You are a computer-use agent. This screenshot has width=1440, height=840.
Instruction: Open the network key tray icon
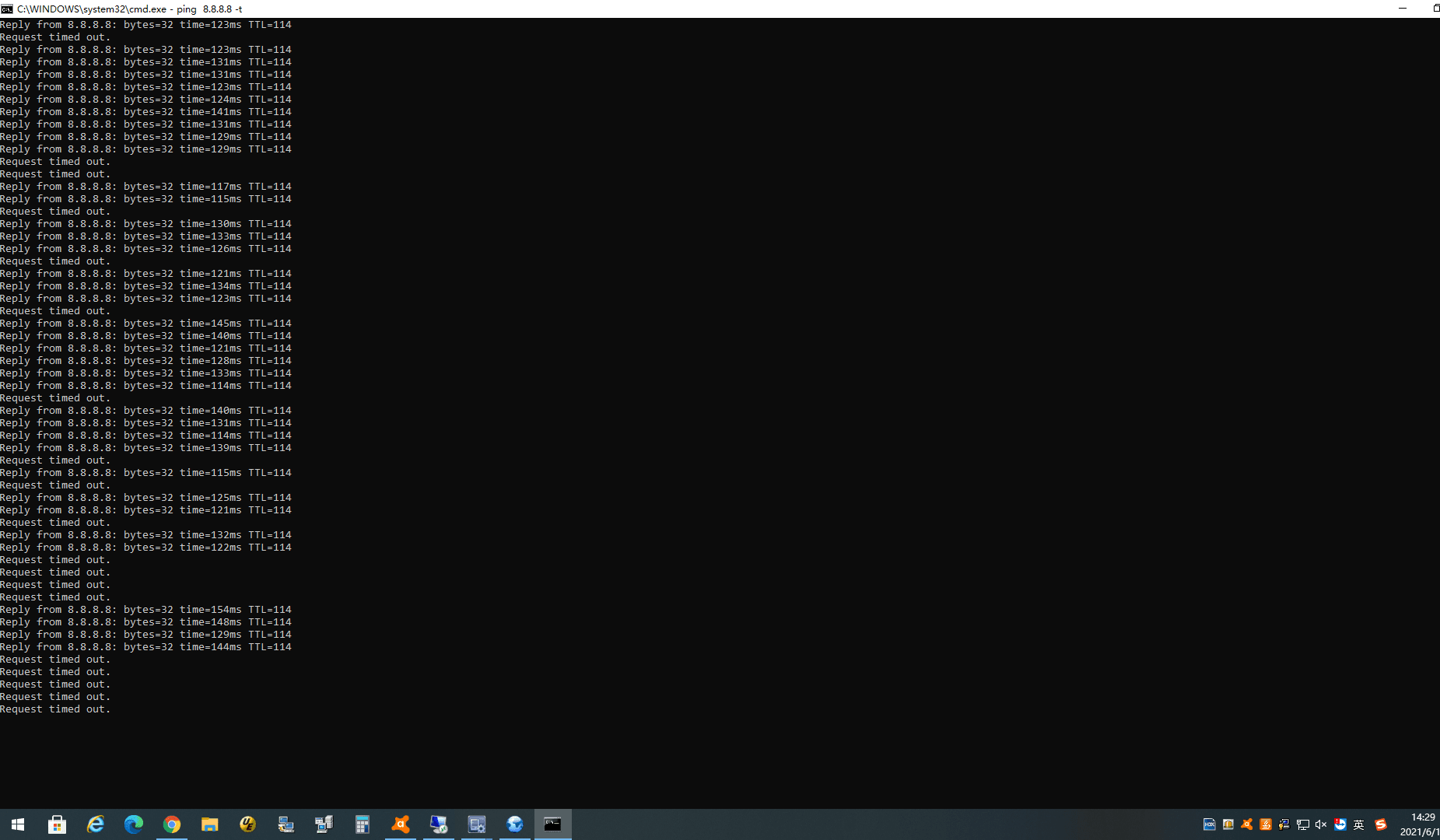(x=1284, y=824)
